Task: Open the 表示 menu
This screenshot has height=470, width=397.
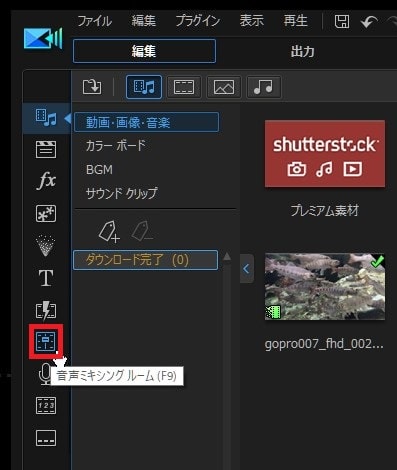Action: [252, 21]
